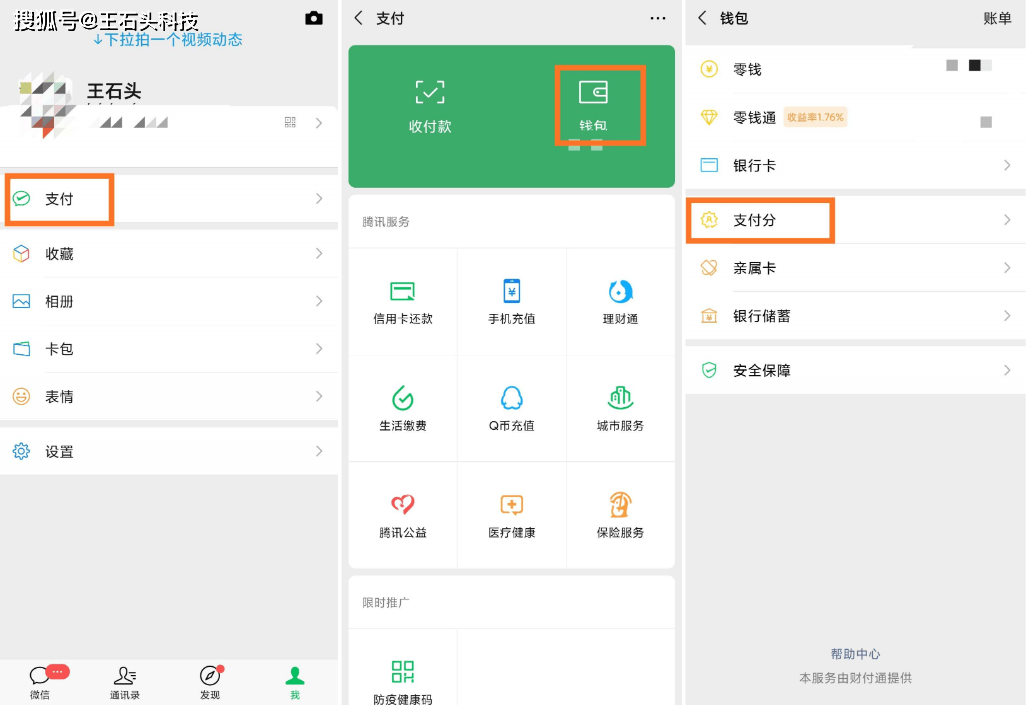Viewport: 1026px width, 705px height.
Task: Expand the 设置 settings row arrow
Action: coord(319,451)
